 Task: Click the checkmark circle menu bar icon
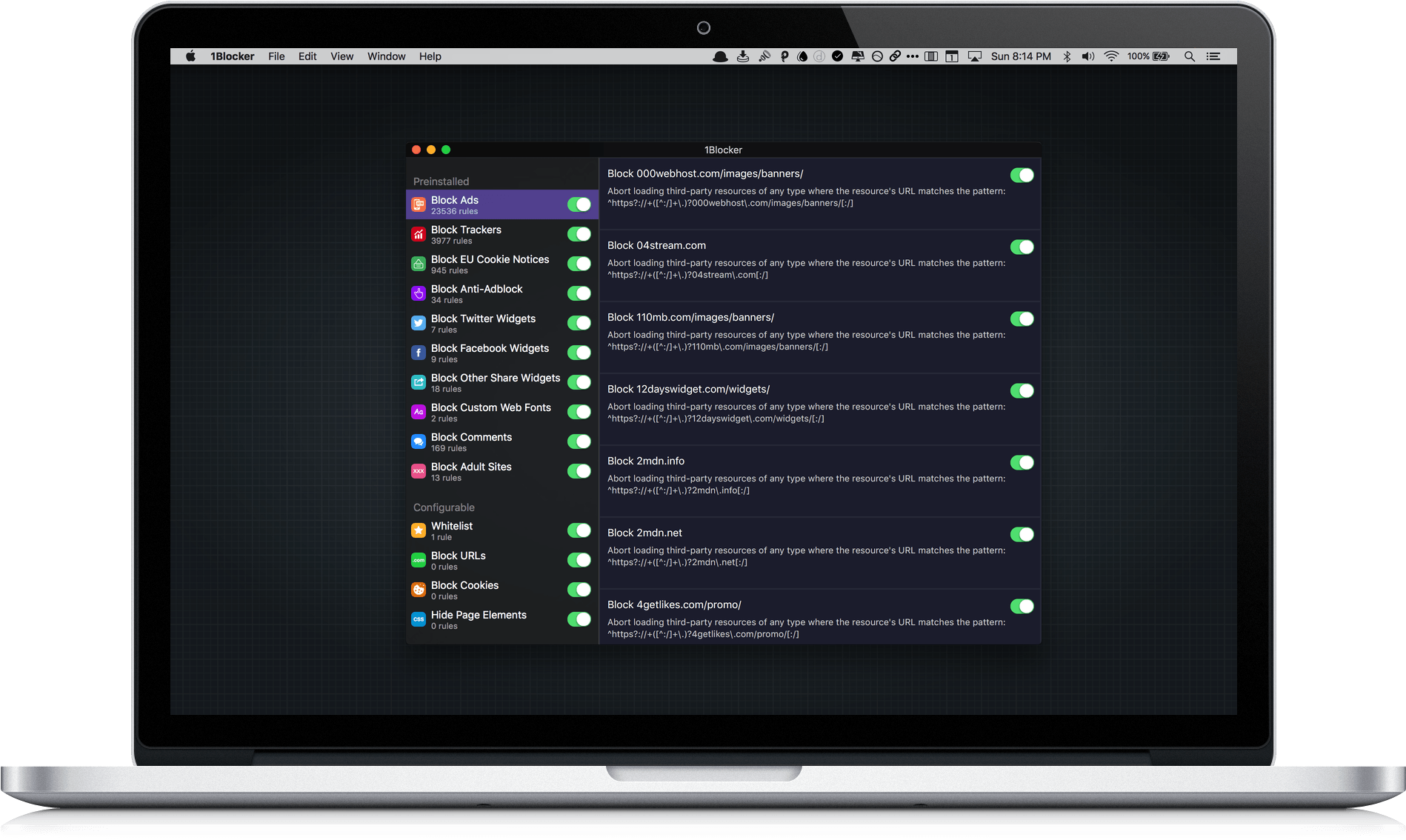coord(837,56)
